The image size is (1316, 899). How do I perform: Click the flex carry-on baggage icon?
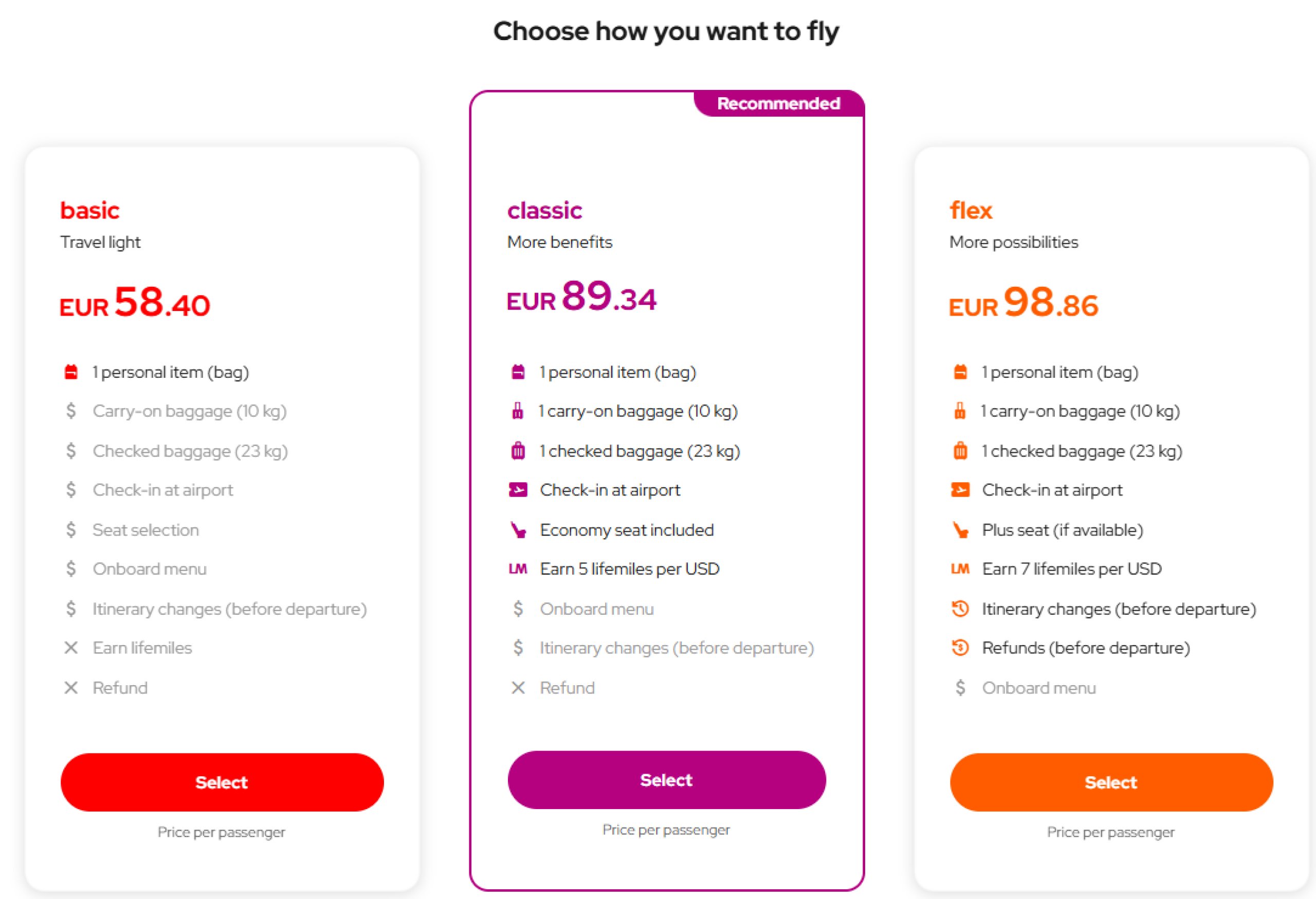pos(960,411)
